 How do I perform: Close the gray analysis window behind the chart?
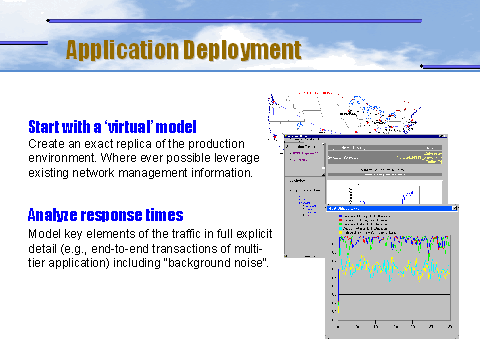click(x=443, y=136)
